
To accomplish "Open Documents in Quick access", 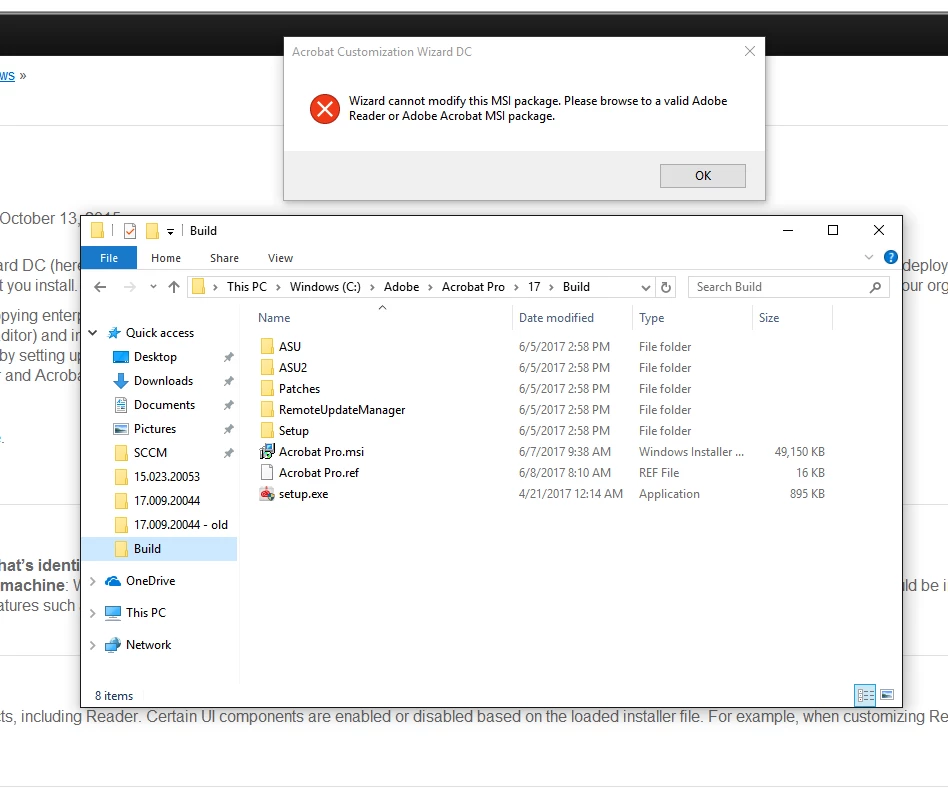I will 164,405.
